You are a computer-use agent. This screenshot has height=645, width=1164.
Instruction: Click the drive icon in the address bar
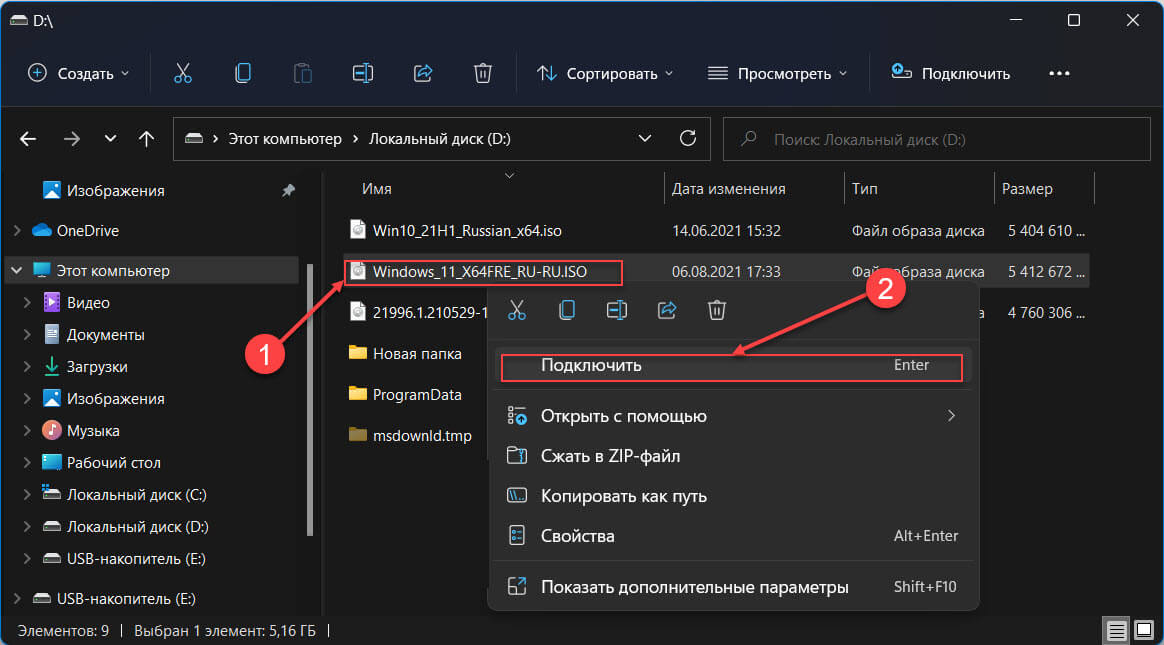[194, 138]
